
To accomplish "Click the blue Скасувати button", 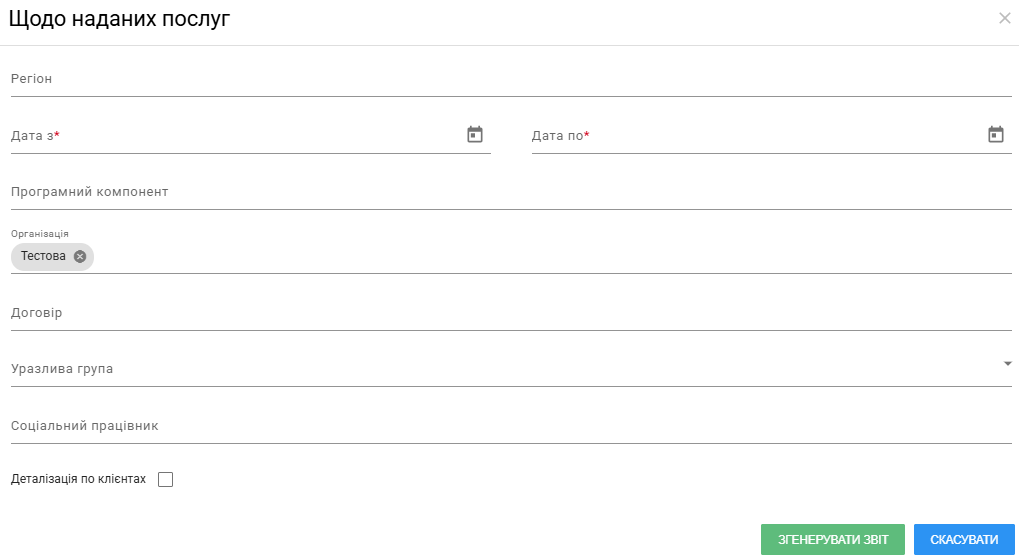I will click(964, 540).
